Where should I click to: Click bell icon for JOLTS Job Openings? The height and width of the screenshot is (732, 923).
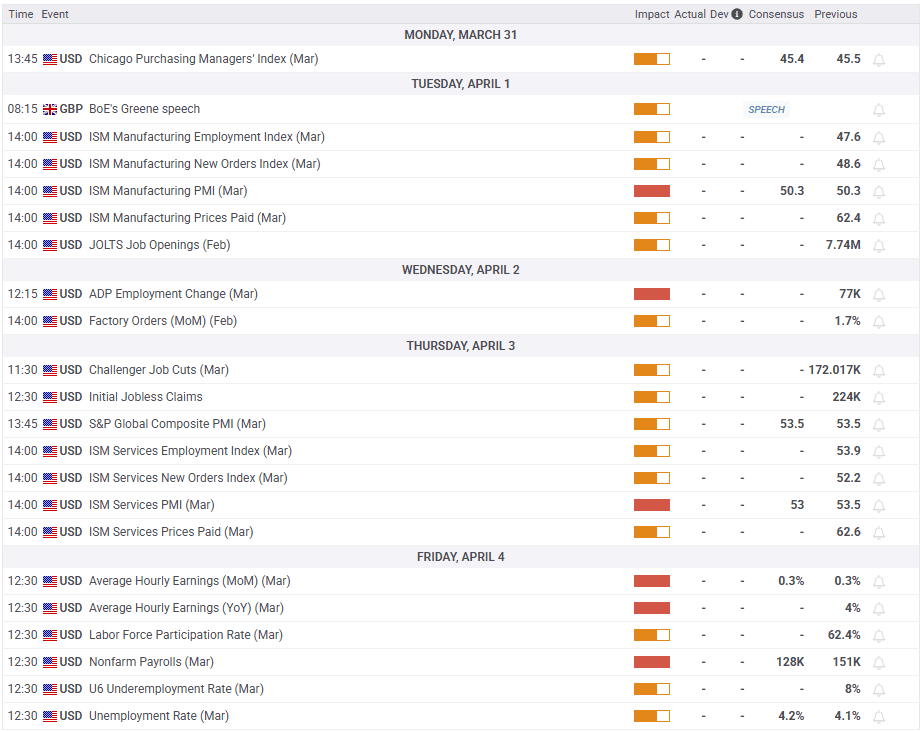pyautogui.click(x=879, y=246)
